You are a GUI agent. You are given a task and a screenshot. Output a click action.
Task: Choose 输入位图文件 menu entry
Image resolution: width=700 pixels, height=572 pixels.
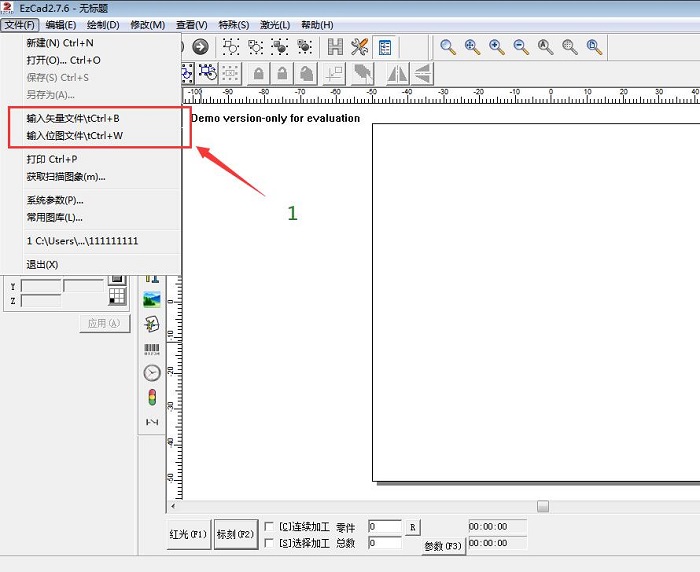[75, 135]
